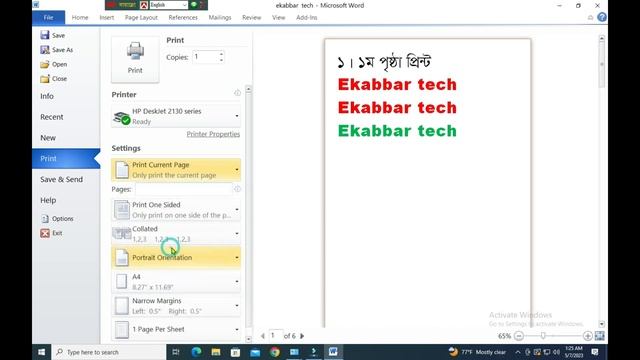
Task: Open the Page Layout ribbon tab
Action: 141,18
